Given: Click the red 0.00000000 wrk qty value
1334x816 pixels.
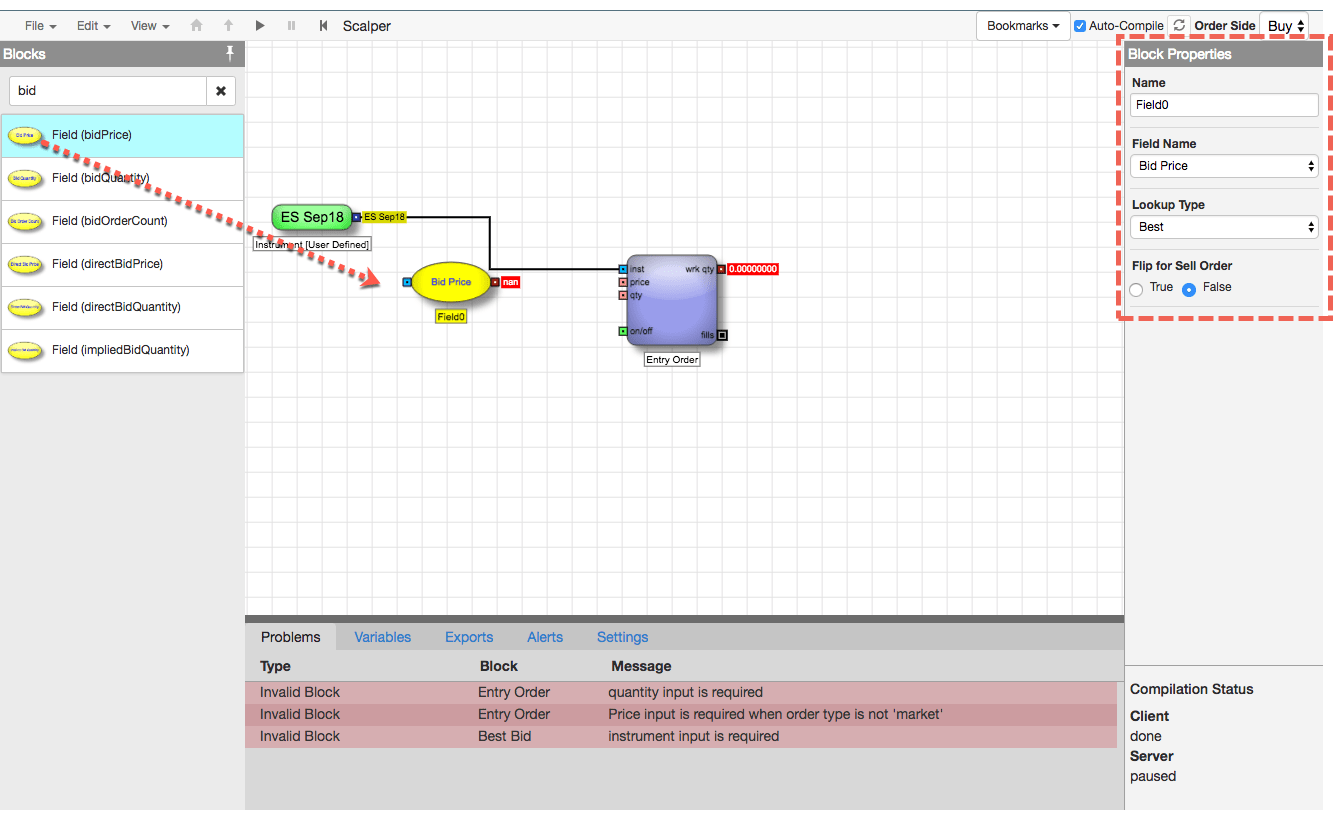Looking at the screenshot, I should (753, 269).
